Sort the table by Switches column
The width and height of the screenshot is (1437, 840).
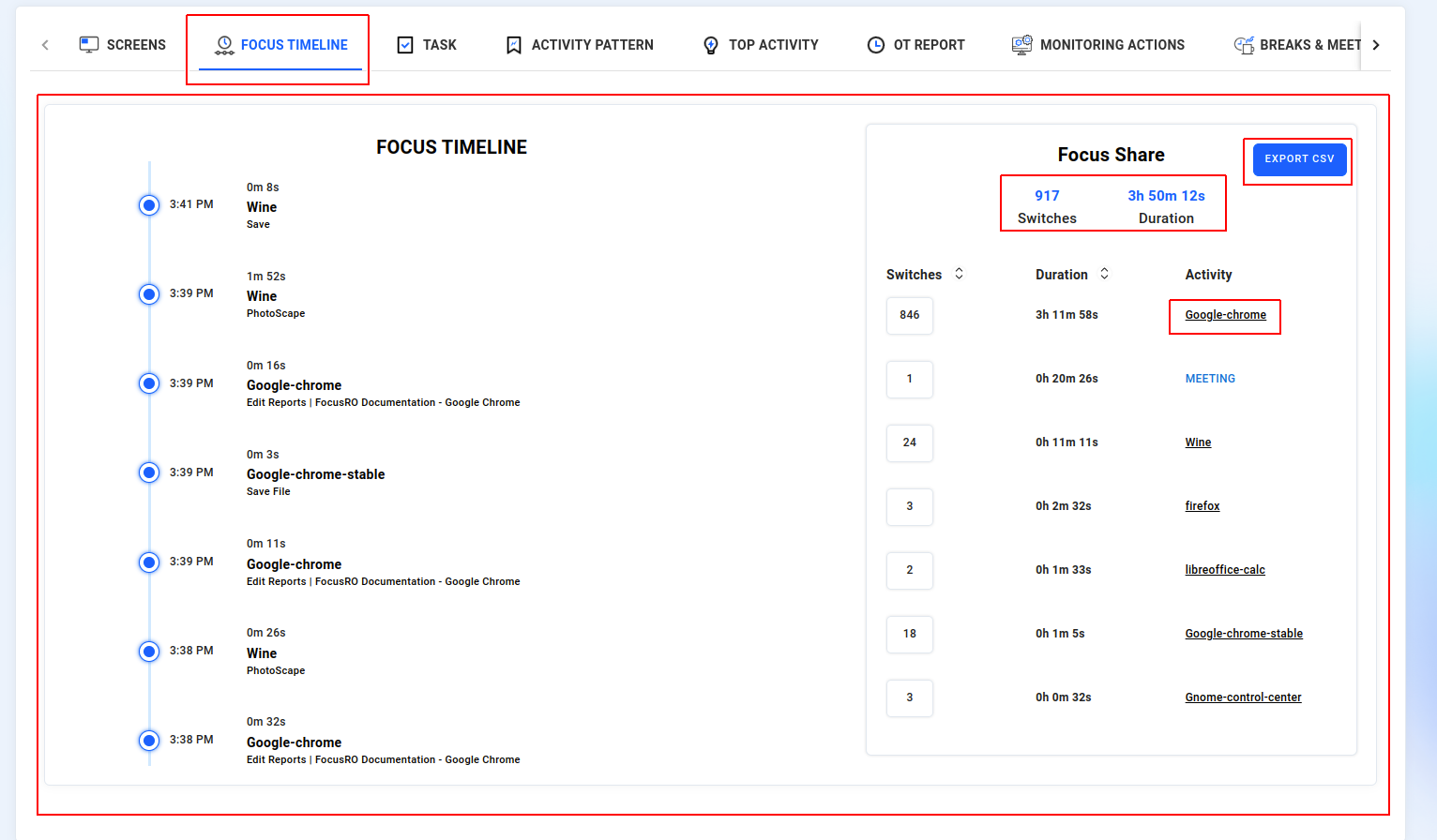959,274
